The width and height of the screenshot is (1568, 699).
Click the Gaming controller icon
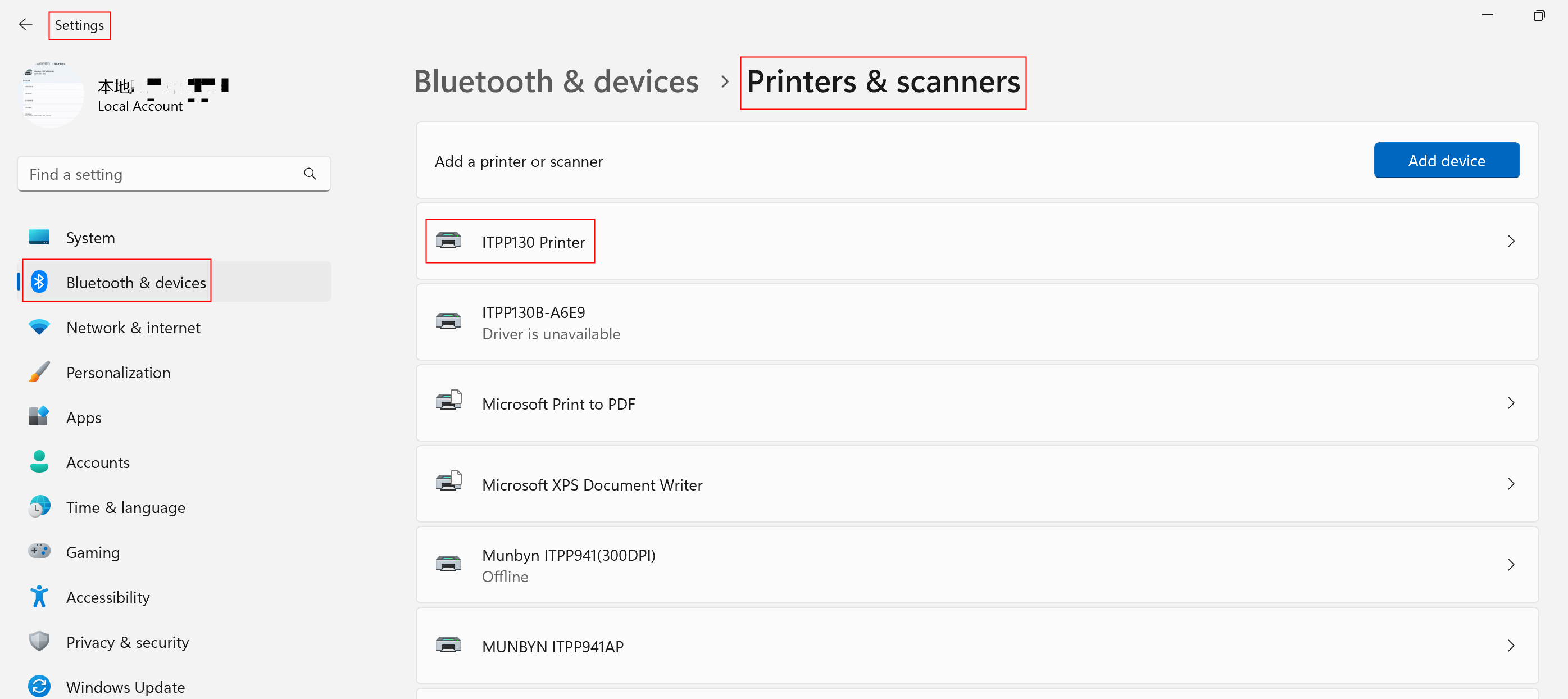point(39,552)
